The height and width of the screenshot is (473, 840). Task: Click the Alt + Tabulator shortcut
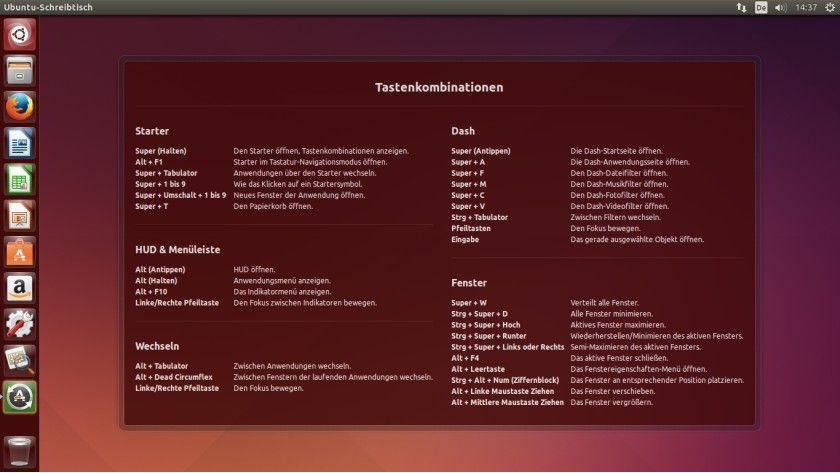click(x=162, y=366)
